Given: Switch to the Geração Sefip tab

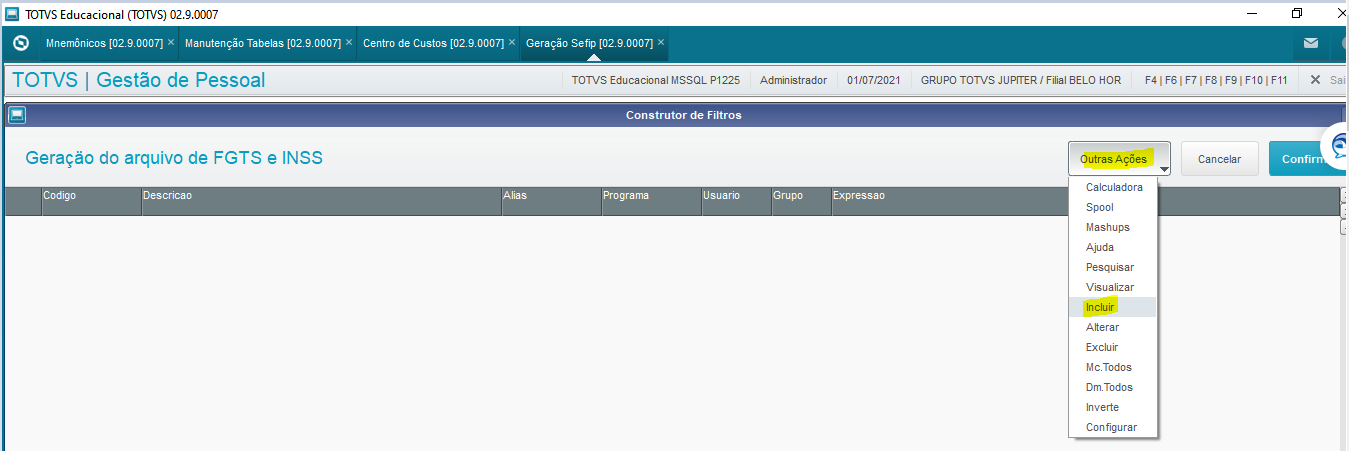Looking at the screenshot, I should click(x=589, y=44).
